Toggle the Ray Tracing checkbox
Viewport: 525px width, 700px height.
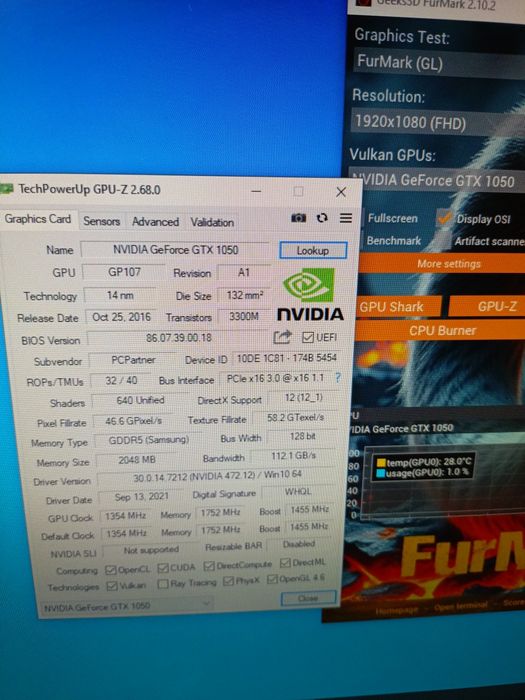click(163, 584)
